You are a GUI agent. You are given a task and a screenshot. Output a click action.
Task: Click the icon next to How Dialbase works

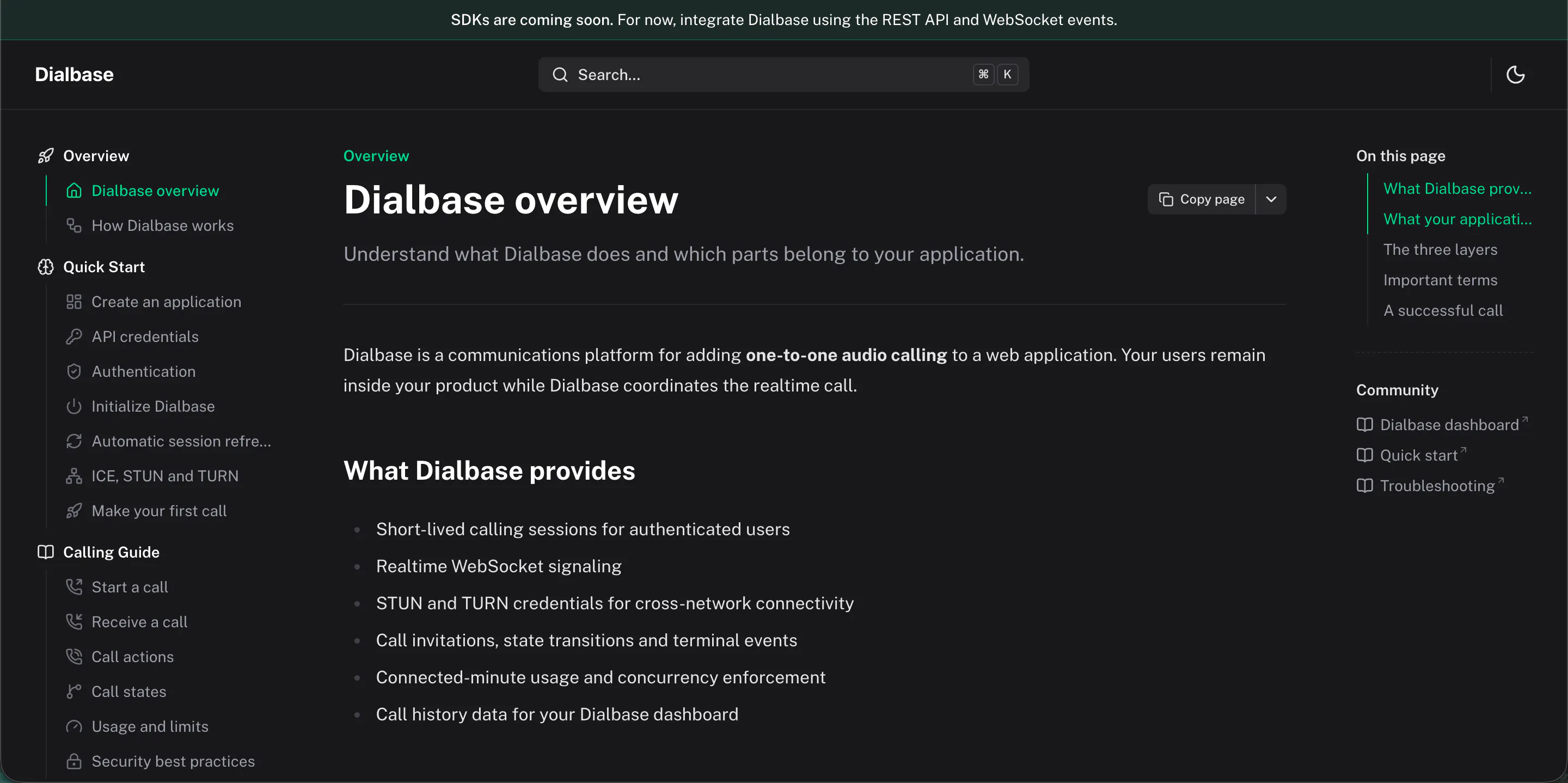(73, 225)
